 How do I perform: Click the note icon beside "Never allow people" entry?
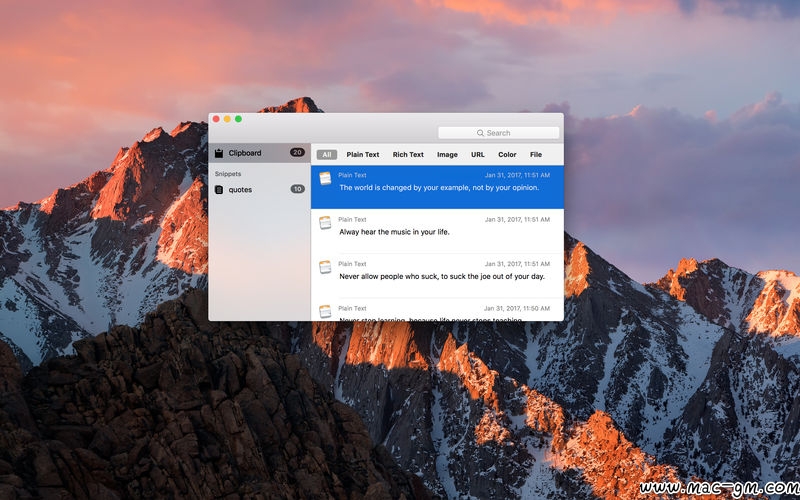click(325, 267)
